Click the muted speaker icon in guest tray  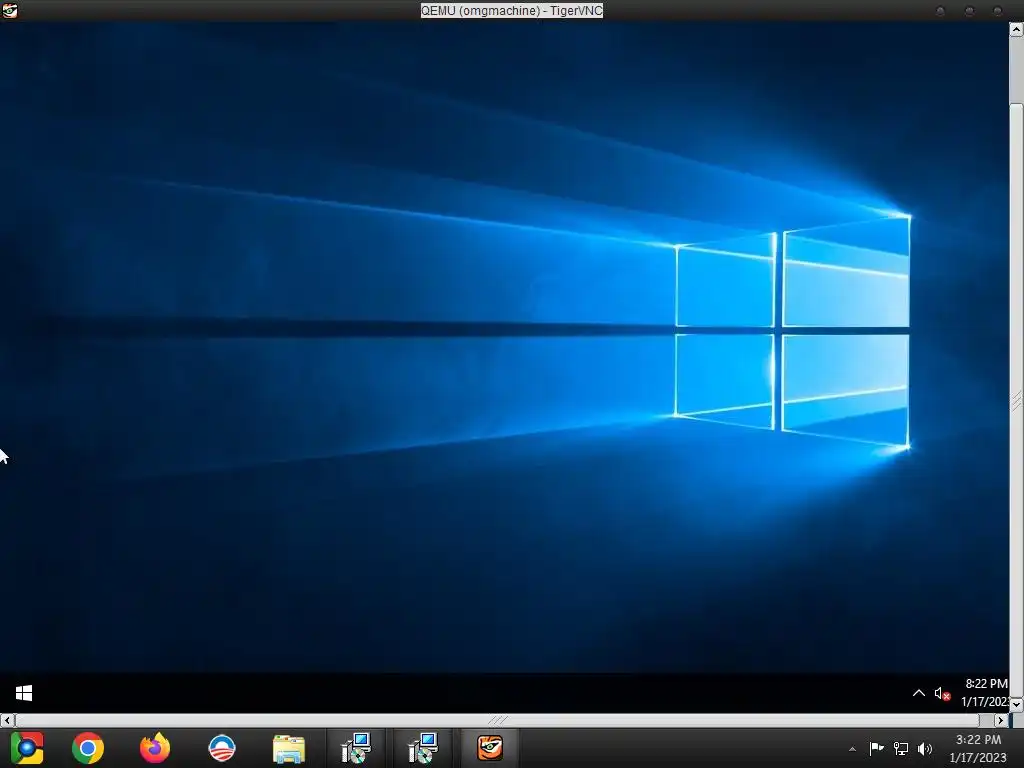click(x=942, y=694)
